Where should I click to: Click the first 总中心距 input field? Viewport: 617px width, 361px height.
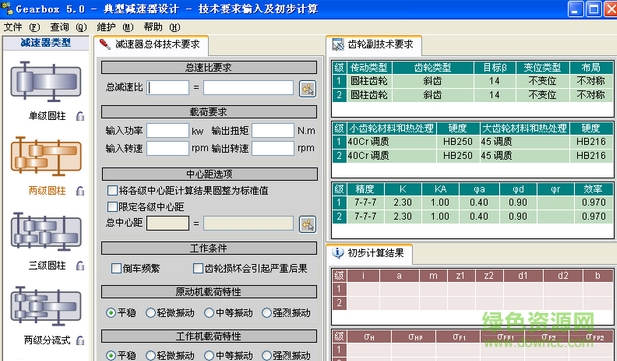(168, 223)
